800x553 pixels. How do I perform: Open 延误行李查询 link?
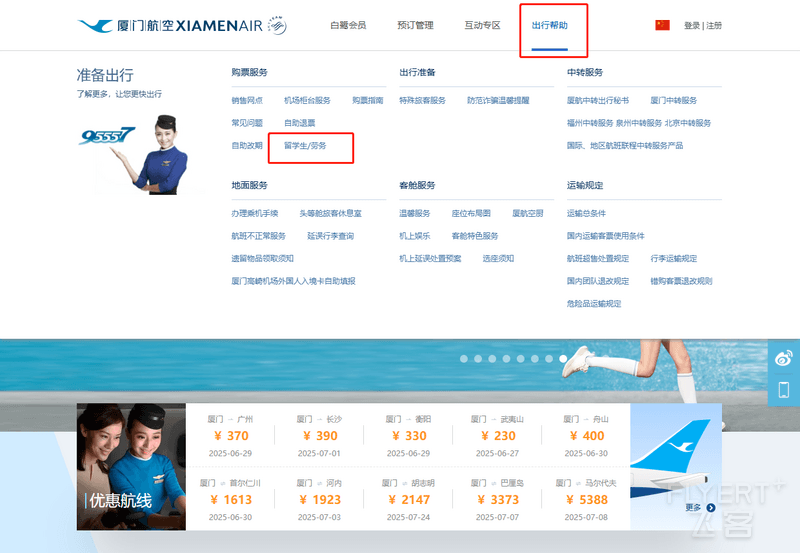[330, 236]
